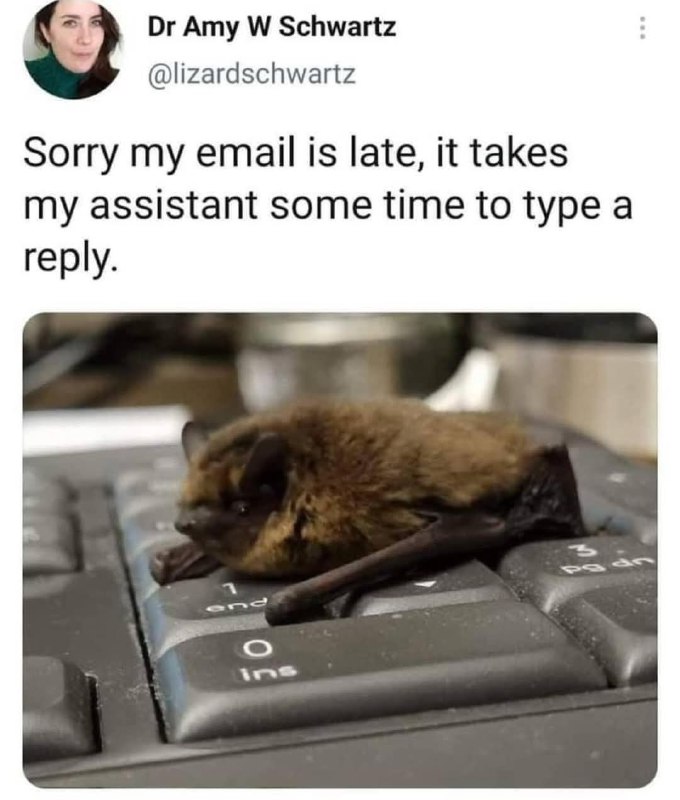This screenshot has width=680, height=800.
Task: Click the display name Dr Amy W Schwartz
Action: [272, 27]
